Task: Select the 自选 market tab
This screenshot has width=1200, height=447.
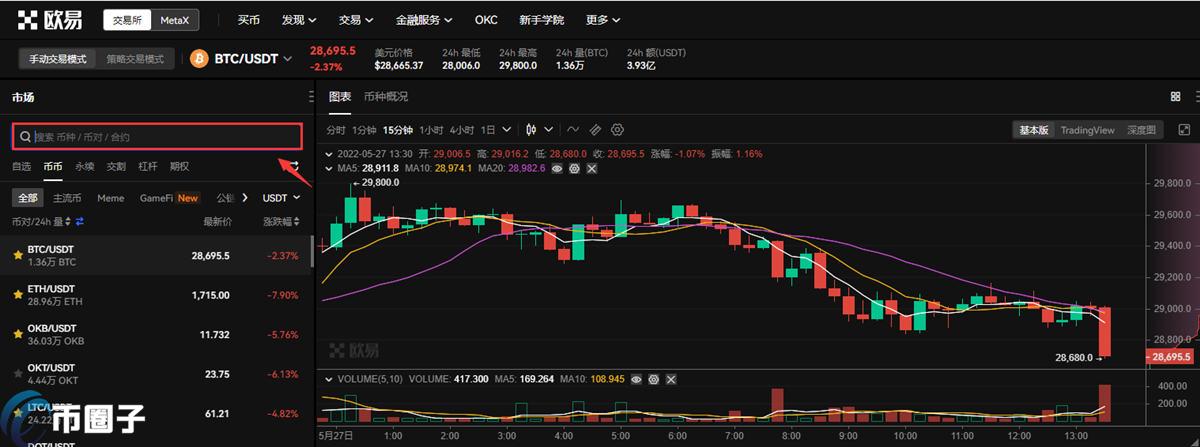Action: [22, 166]
